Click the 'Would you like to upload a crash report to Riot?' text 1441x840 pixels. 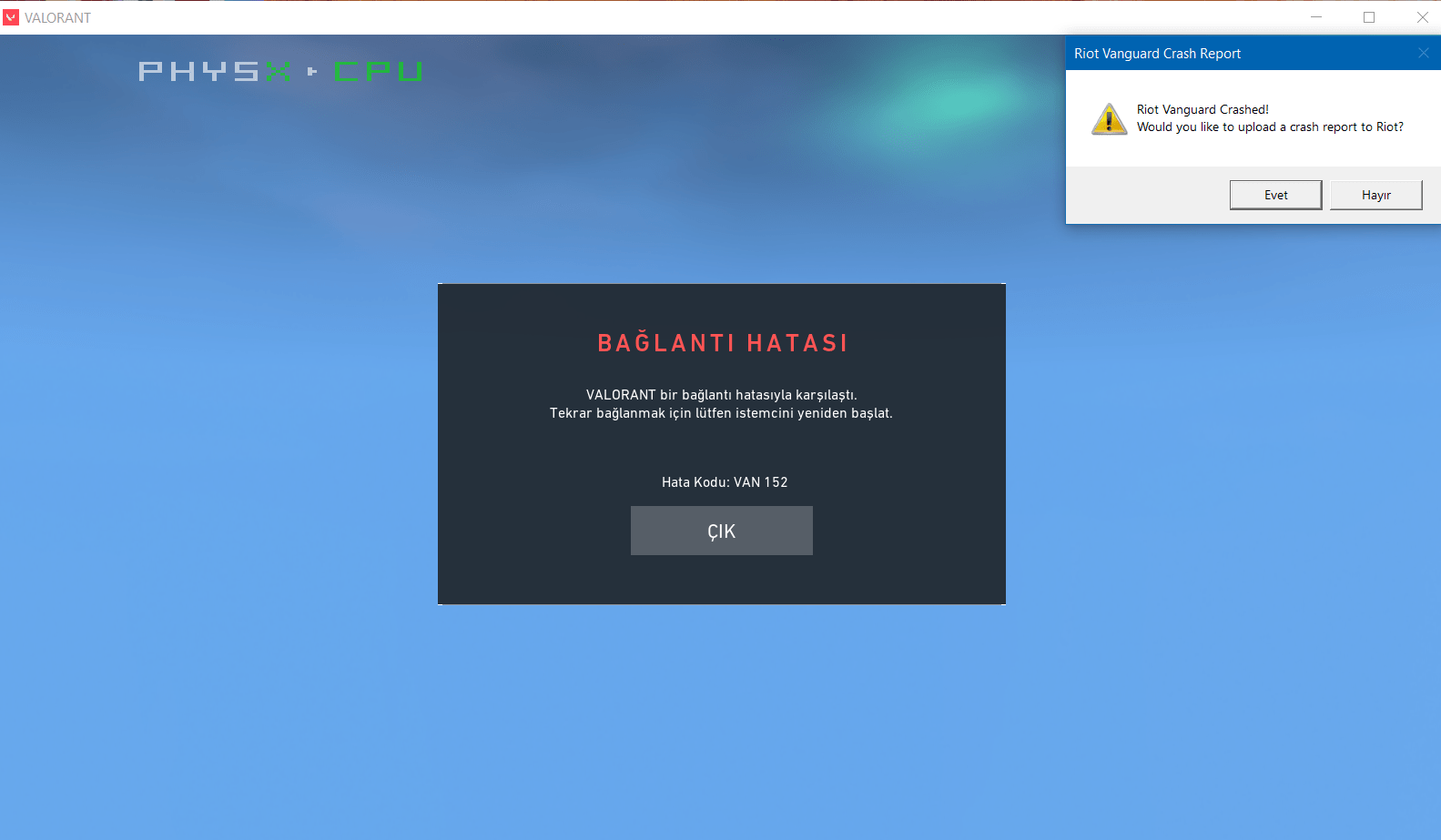point(1270,127)
